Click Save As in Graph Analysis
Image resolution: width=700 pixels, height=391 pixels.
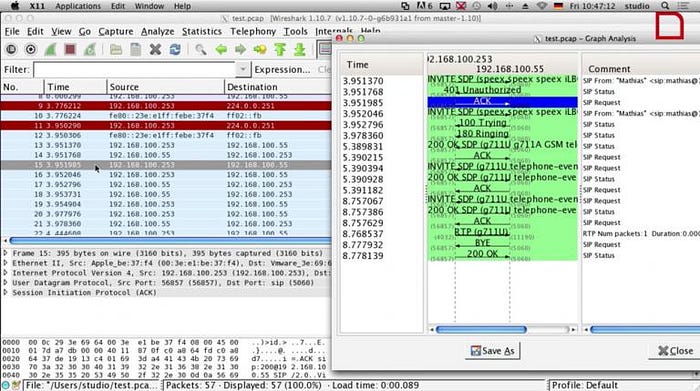pyautogui.click(x=492, y=351)
